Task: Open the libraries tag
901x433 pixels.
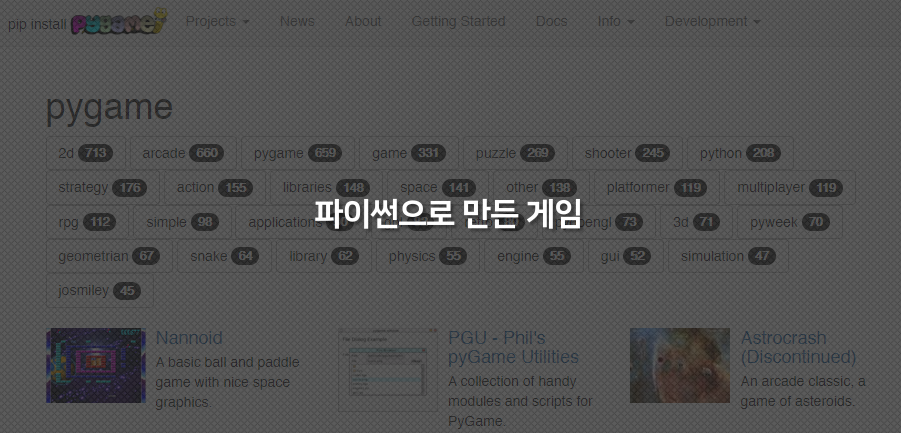Action: [326, 188]
